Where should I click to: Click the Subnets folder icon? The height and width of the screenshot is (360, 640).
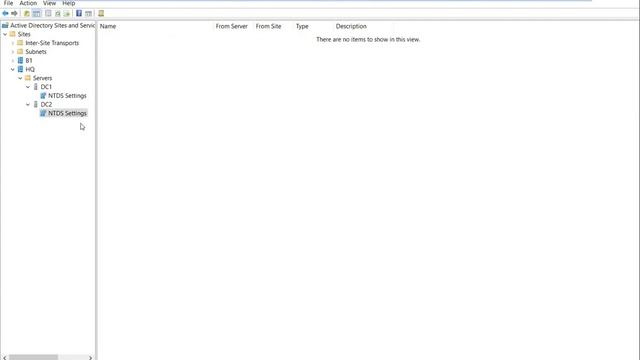pyautogui.click(x=20, y=52)
